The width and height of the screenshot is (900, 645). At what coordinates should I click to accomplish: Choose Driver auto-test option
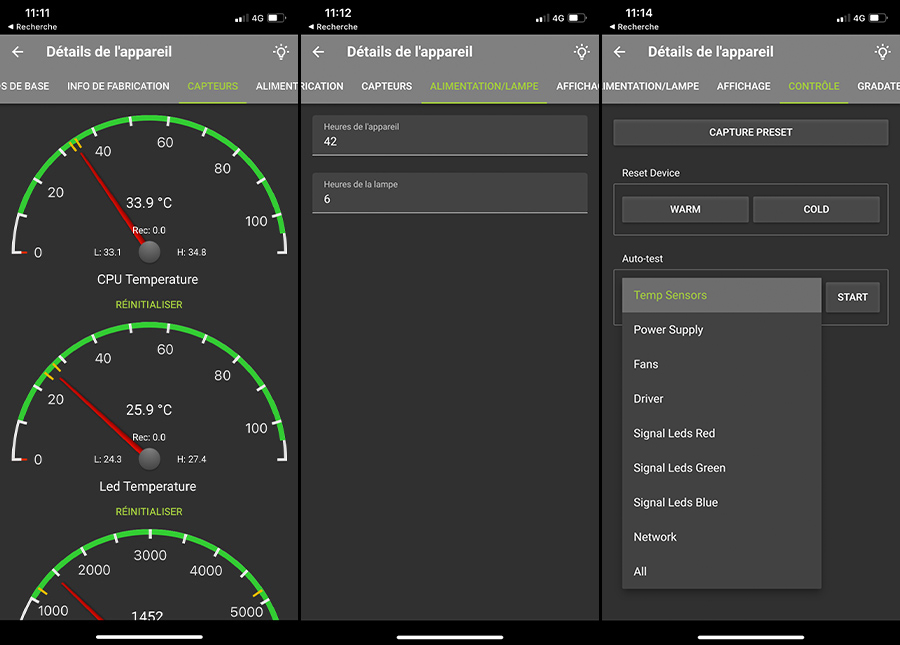coord(721,399)
